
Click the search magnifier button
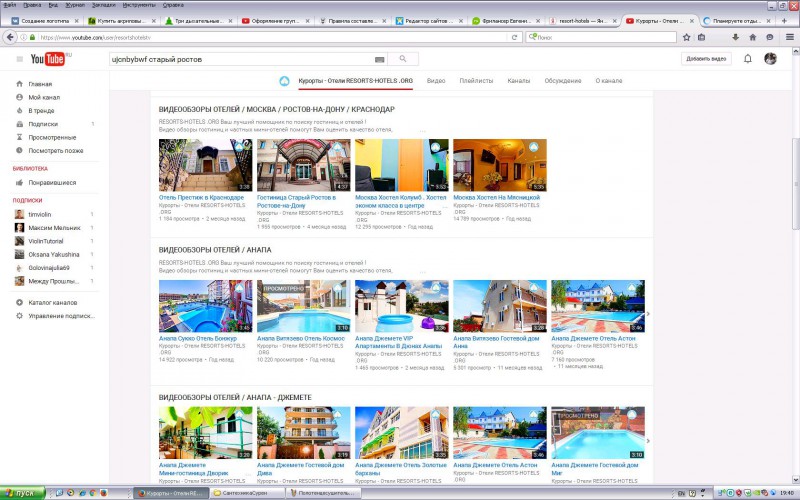pyautogui.click(x=403, y=59)
